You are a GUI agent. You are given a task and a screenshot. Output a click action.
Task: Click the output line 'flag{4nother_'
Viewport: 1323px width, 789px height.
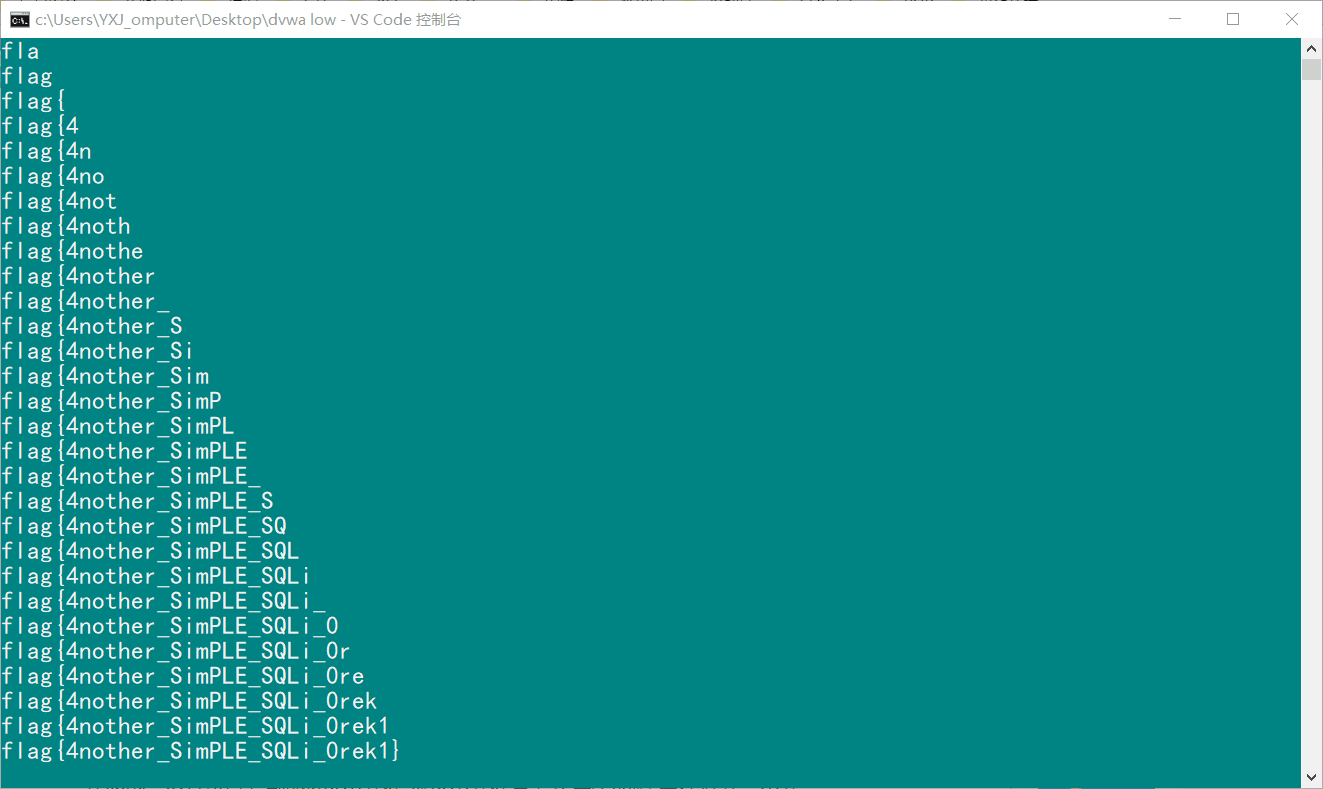[85, 301]
